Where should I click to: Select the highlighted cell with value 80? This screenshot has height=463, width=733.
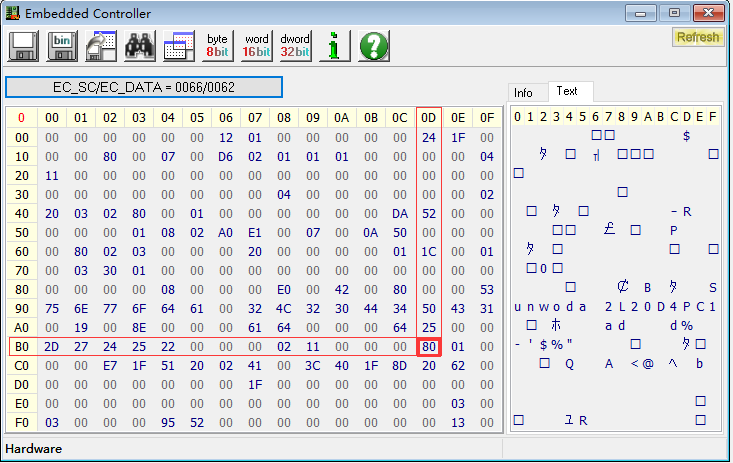[429, 347]
